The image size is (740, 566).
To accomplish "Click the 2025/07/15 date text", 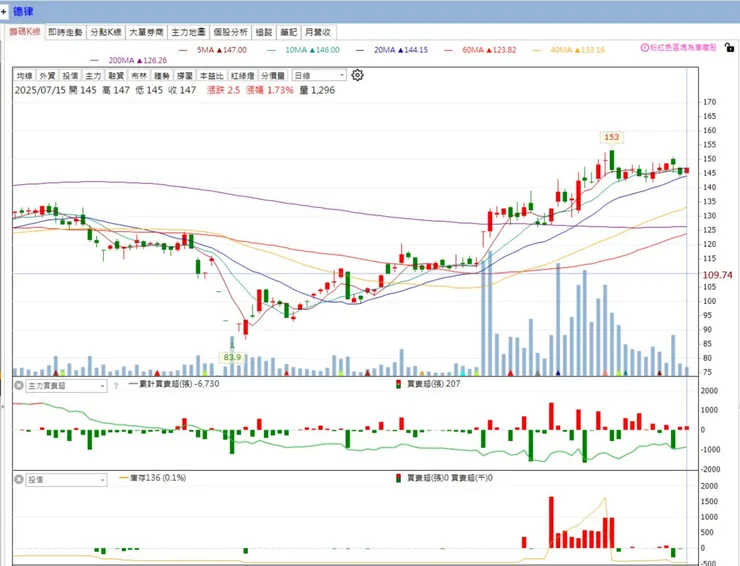I will point(40,90).
